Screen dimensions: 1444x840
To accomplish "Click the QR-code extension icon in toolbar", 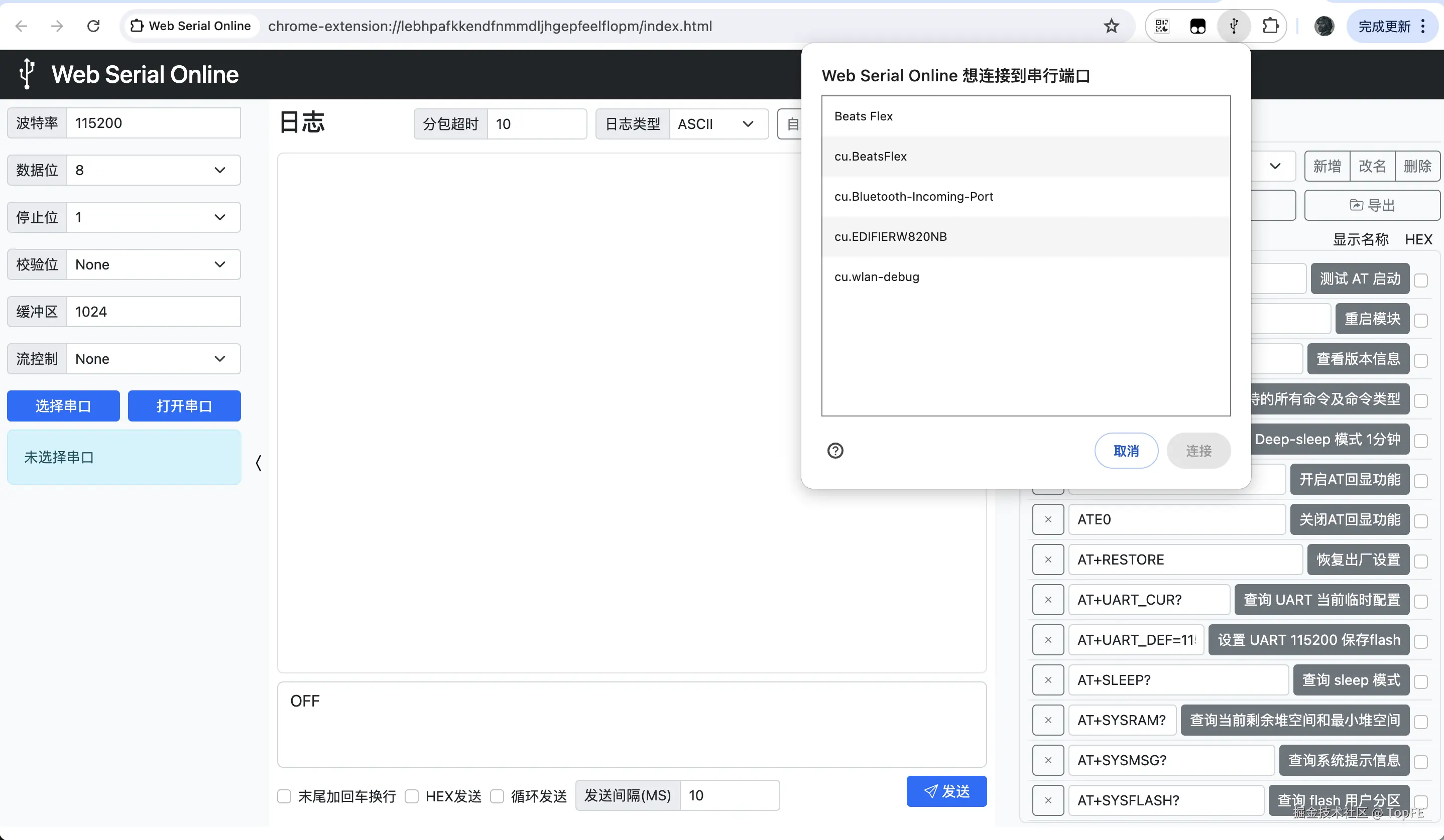I will click(1161, 26).
